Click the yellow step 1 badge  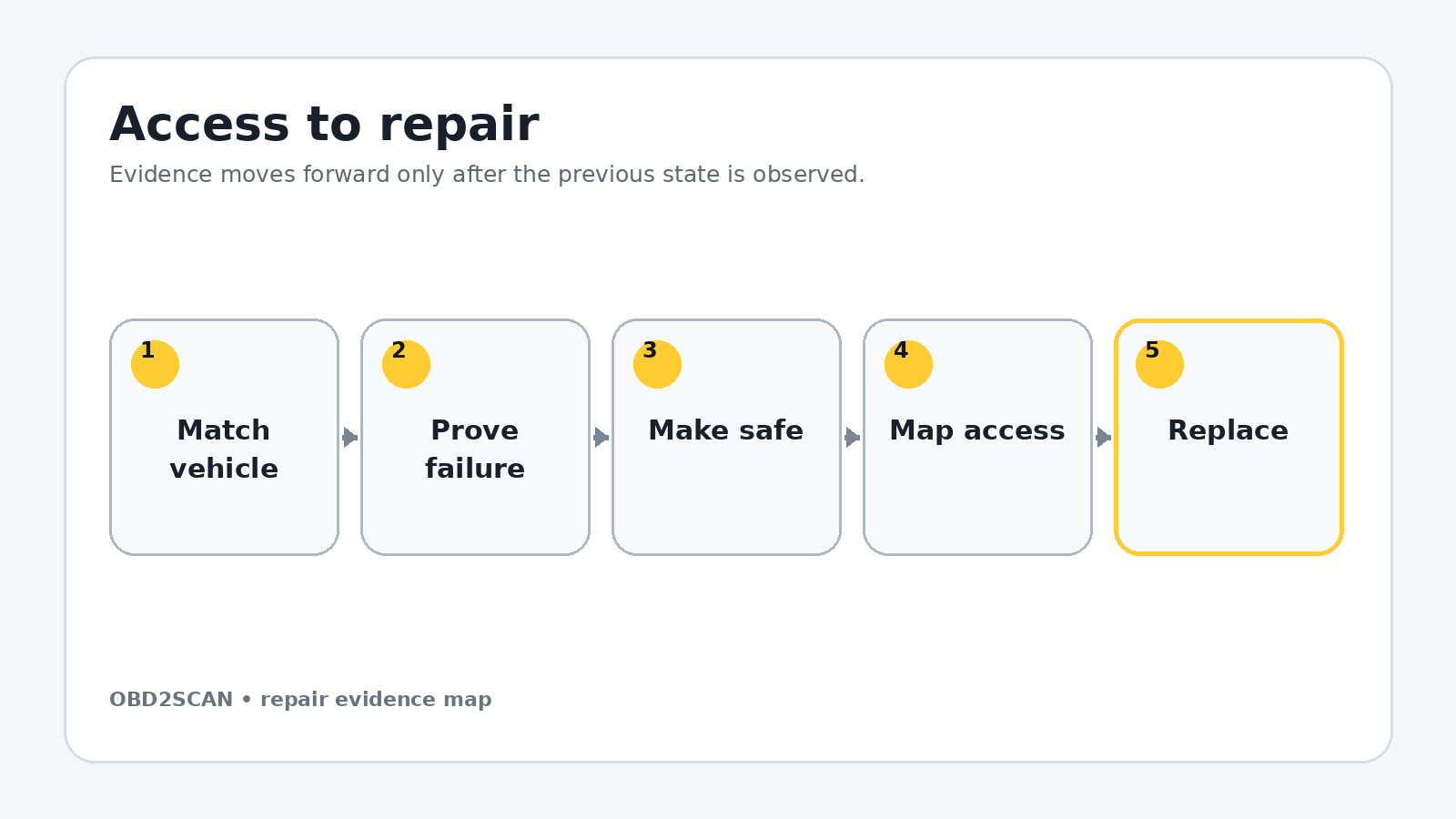[155, 364]
